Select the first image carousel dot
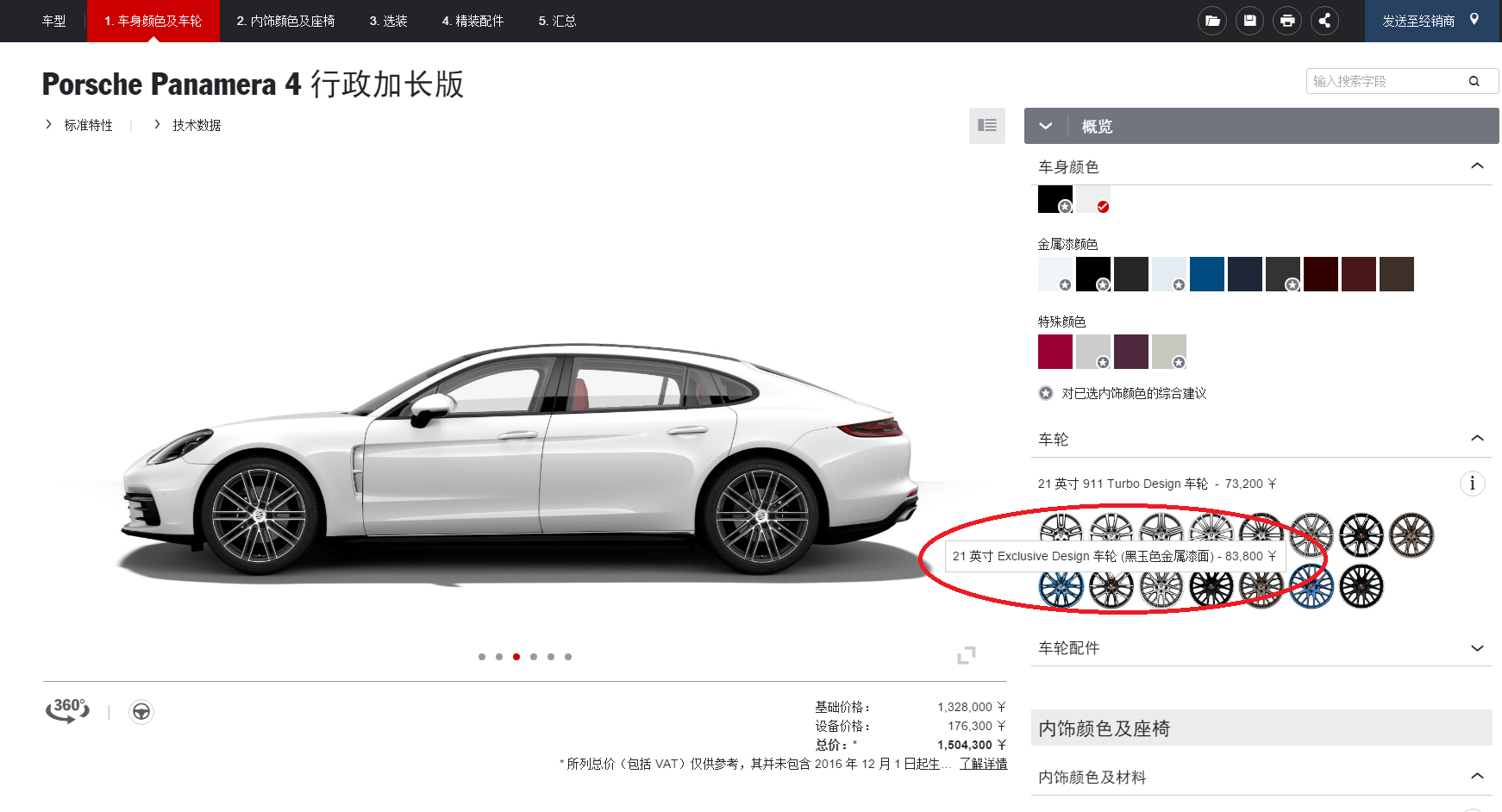 click(482, 657)
